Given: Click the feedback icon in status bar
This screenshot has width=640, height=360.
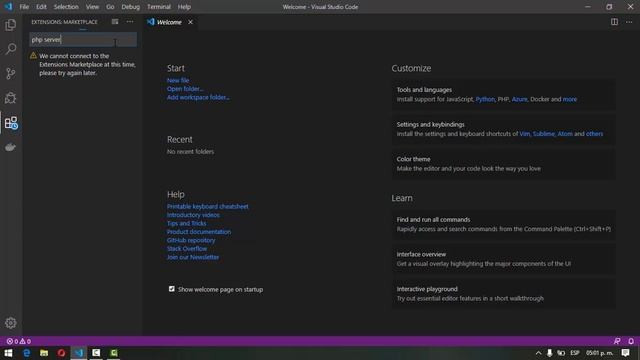Looking at the screenshot, I should tap(617, 341).
